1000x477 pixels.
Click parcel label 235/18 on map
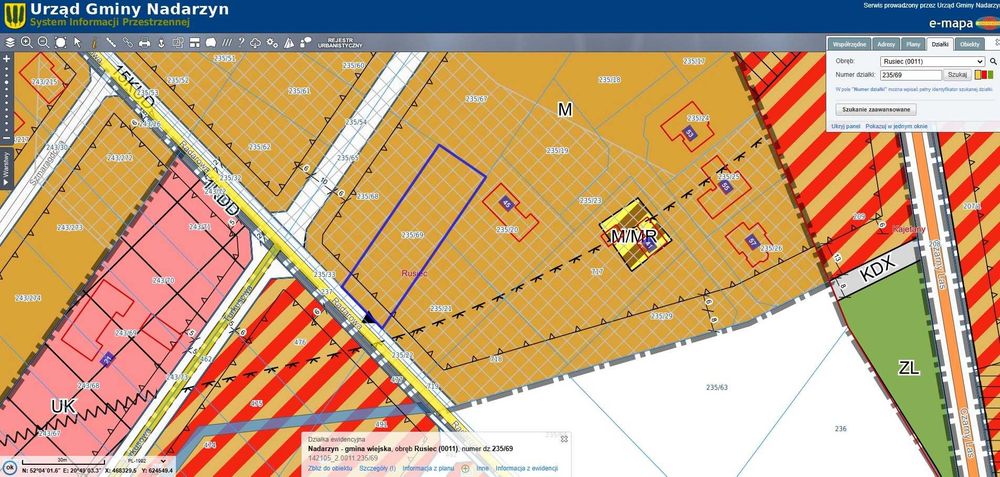coord(609,80)
